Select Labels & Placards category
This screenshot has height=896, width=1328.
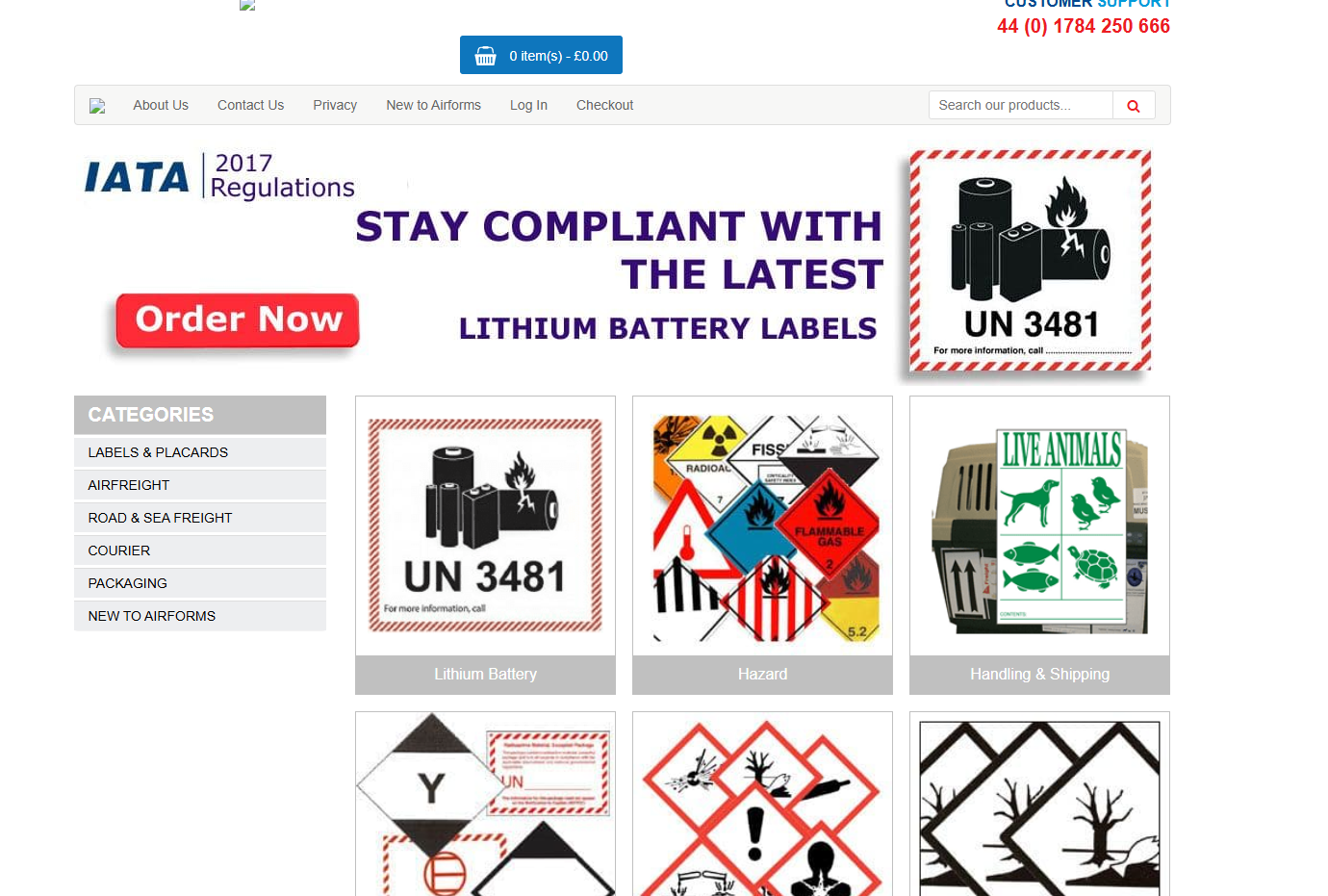(x=200, y=452)
